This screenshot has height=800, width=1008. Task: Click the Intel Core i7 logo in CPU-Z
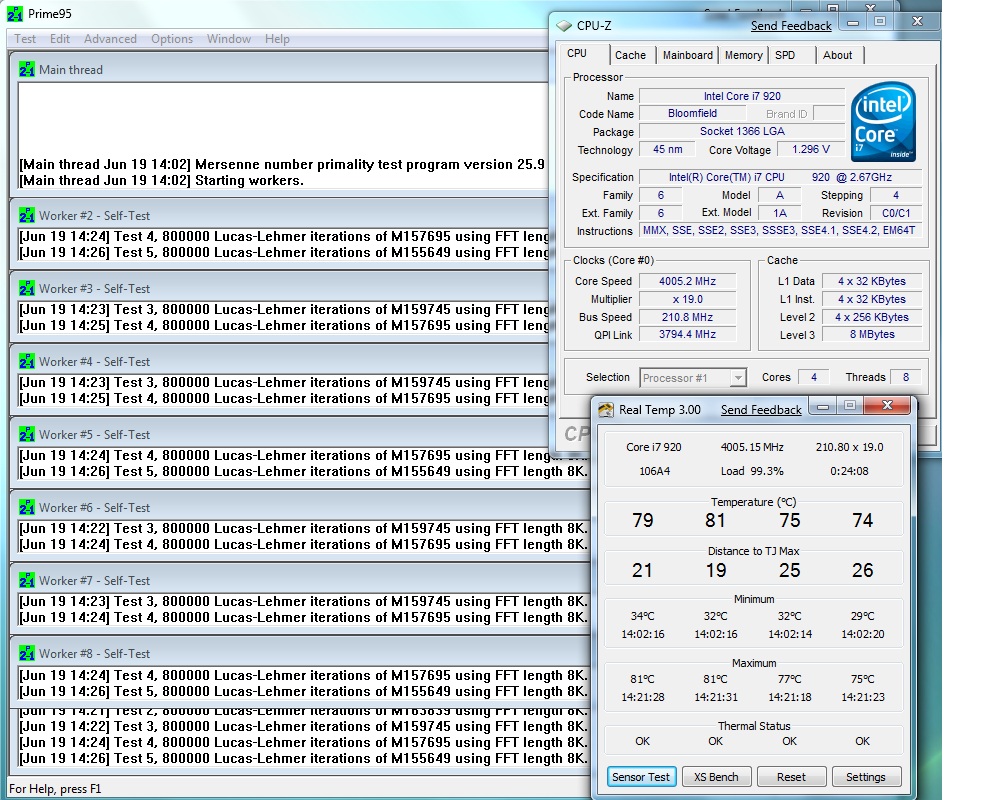pos(884,121)
